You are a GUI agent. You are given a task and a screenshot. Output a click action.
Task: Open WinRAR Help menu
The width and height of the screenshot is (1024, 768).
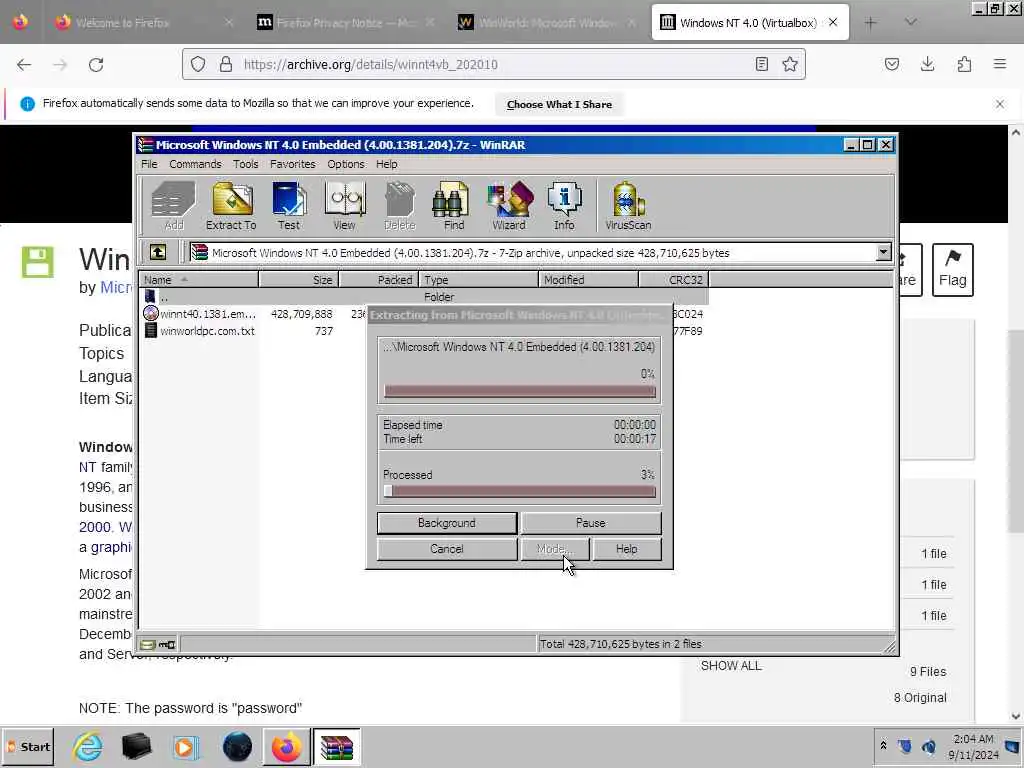click(x=386, y=164)
